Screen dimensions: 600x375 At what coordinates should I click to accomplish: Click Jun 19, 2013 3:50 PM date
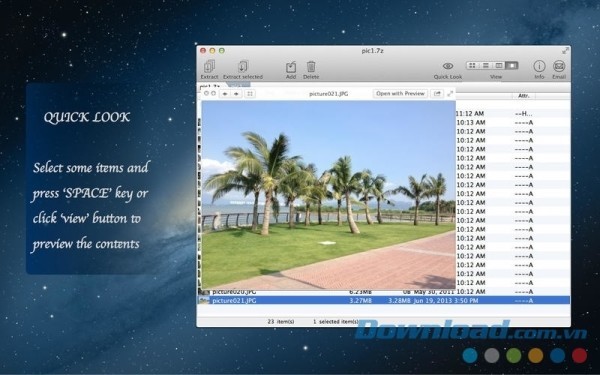(446, 300)
